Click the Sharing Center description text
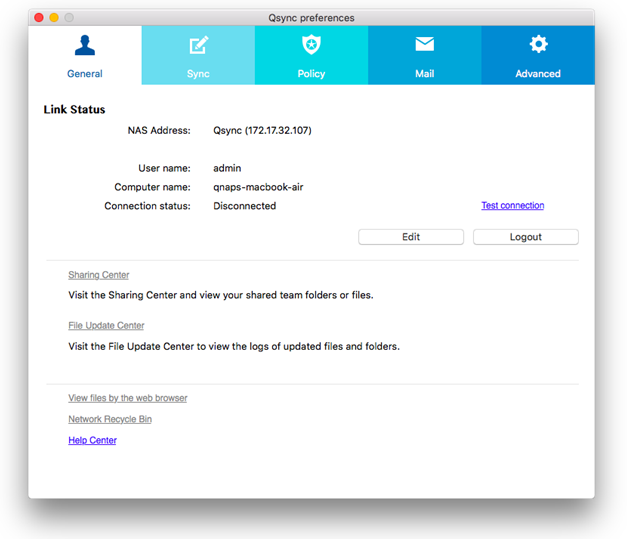Viewport: 627px width, 539px height. (221, 295)
